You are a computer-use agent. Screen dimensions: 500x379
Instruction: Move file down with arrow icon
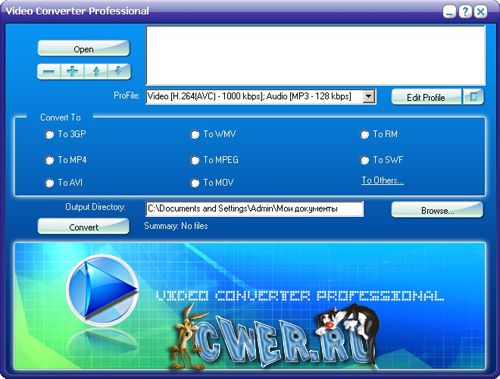pos(119,72)
